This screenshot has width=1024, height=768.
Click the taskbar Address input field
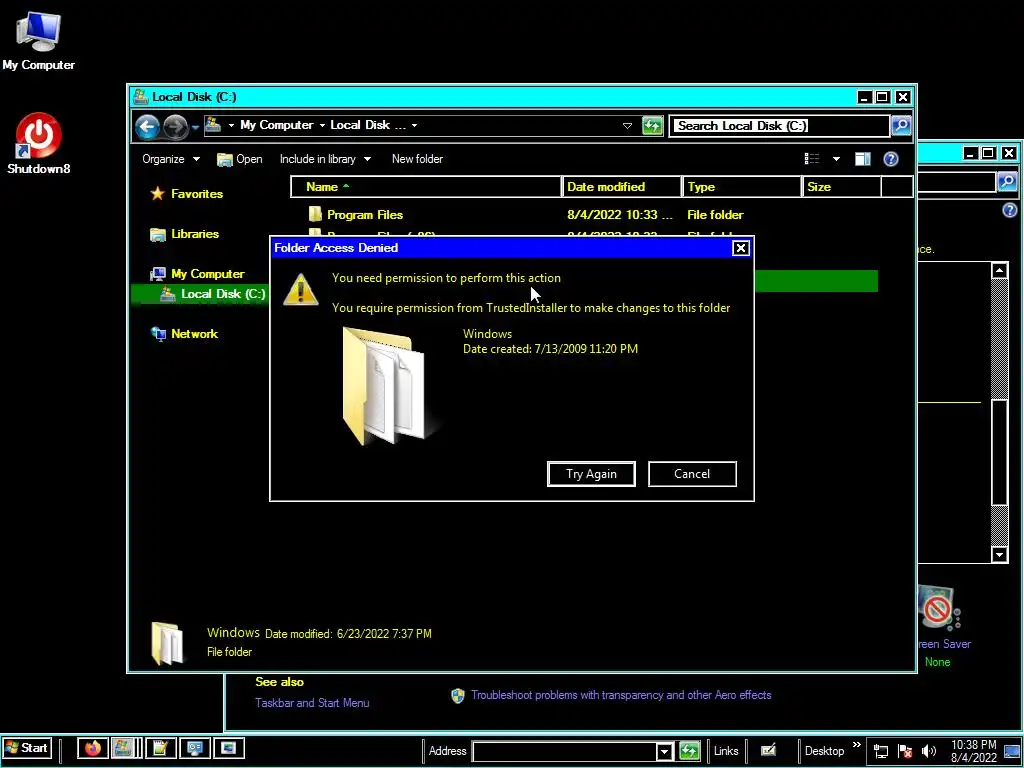tap(565, 751)
